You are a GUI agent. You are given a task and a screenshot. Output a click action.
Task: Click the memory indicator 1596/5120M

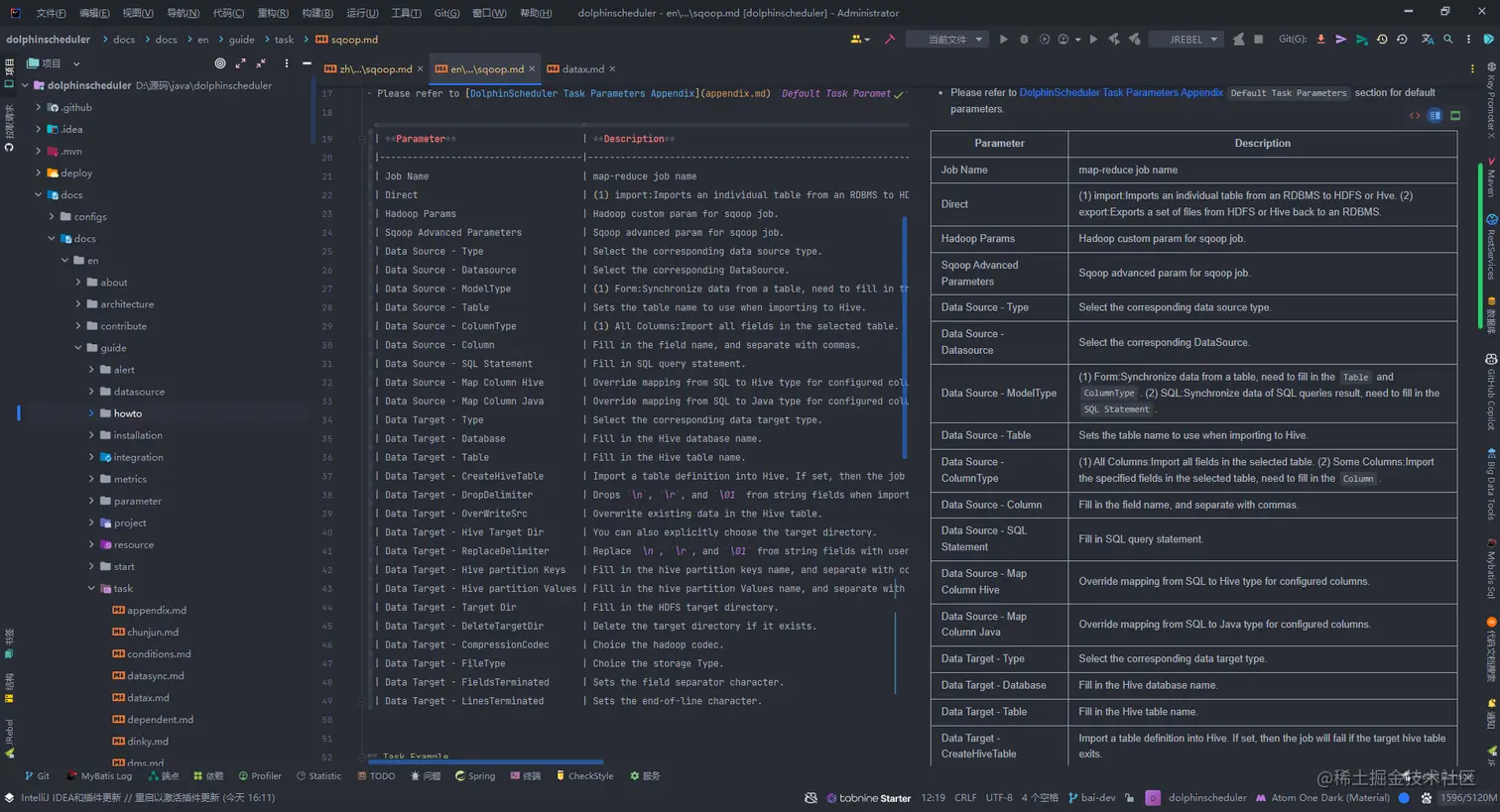1467,798
